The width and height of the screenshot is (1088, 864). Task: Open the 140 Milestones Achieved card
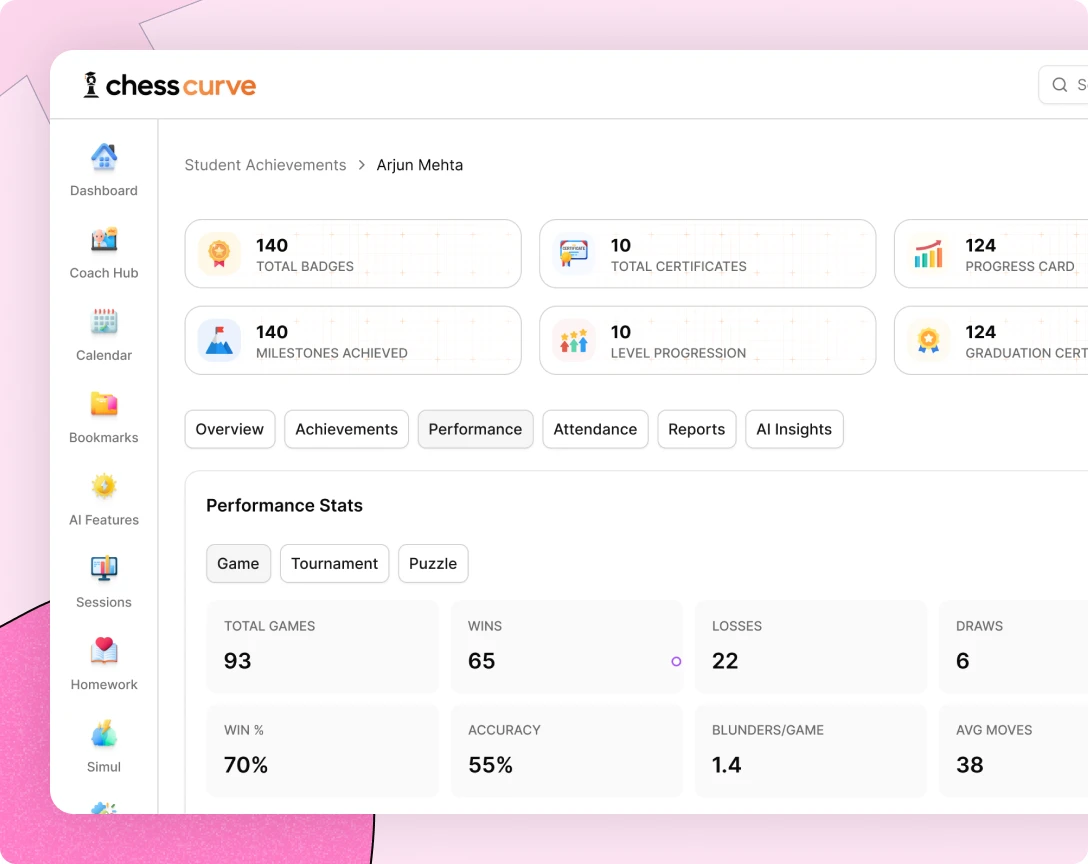click(x=353, y=341)
